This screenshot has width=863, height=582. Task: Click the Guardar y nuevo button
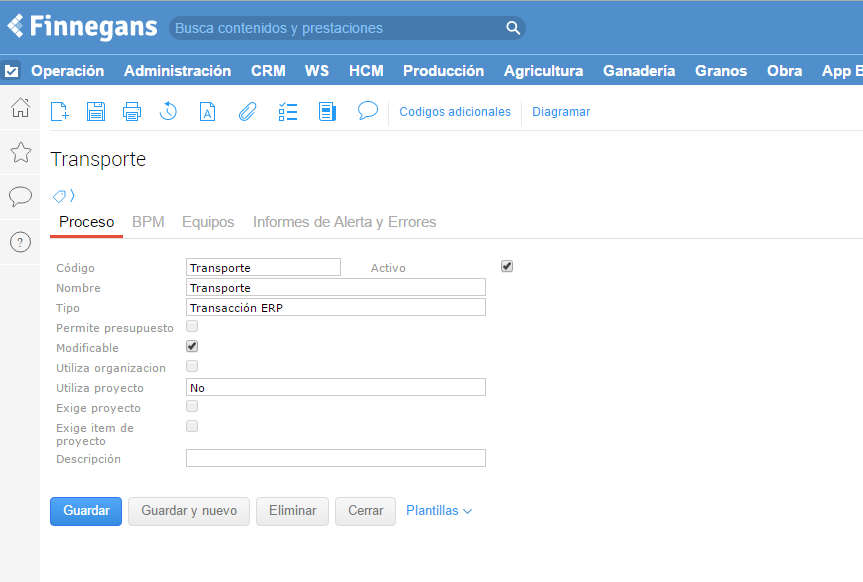tap(189, 512)
